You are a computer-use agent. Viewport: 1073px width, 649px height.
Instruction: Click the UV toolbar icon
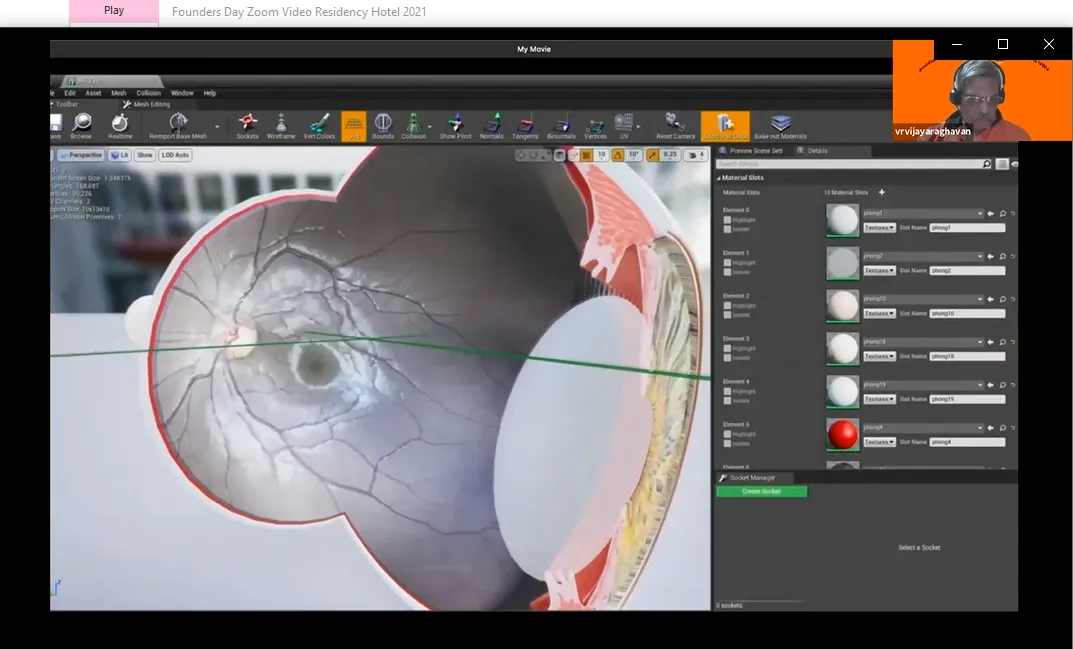coord(623,127)
